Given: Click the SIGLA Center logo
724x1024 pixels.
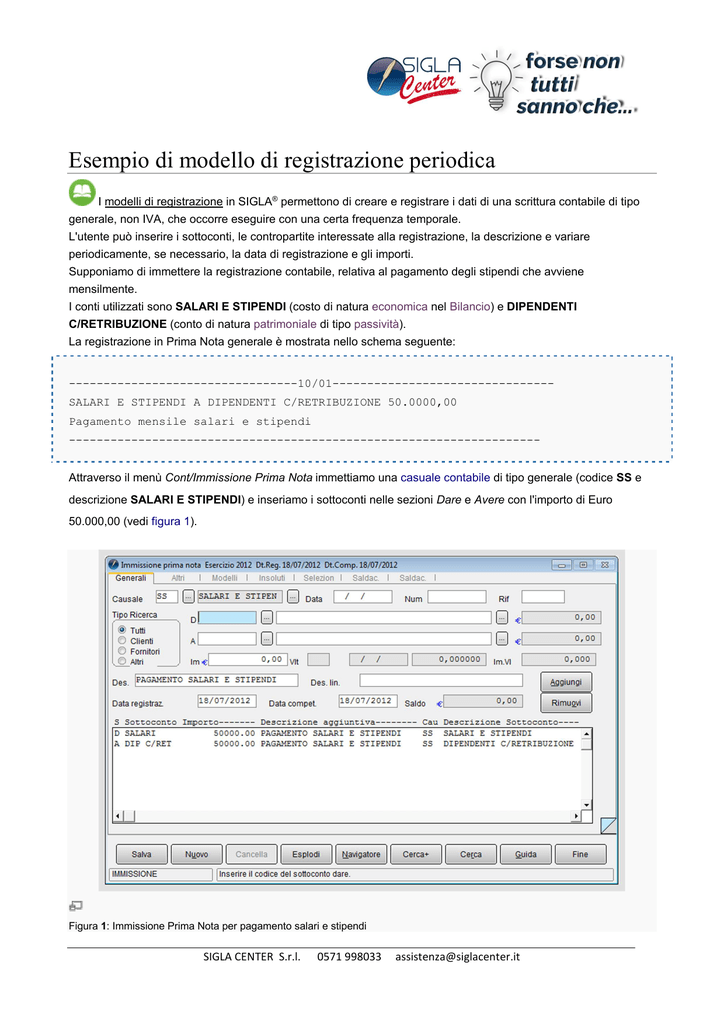Looking at the screenshot, I should 415,79.
